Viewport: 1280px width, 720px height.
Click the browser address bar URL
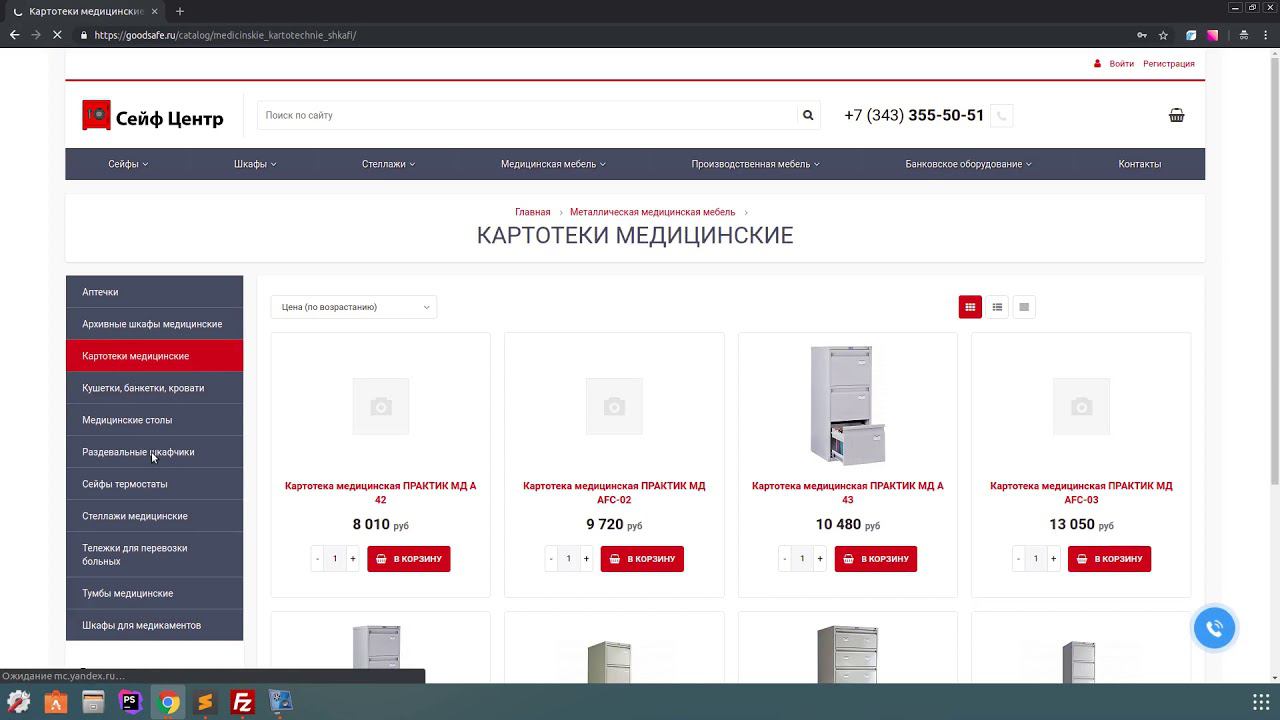tap(225, 35)
